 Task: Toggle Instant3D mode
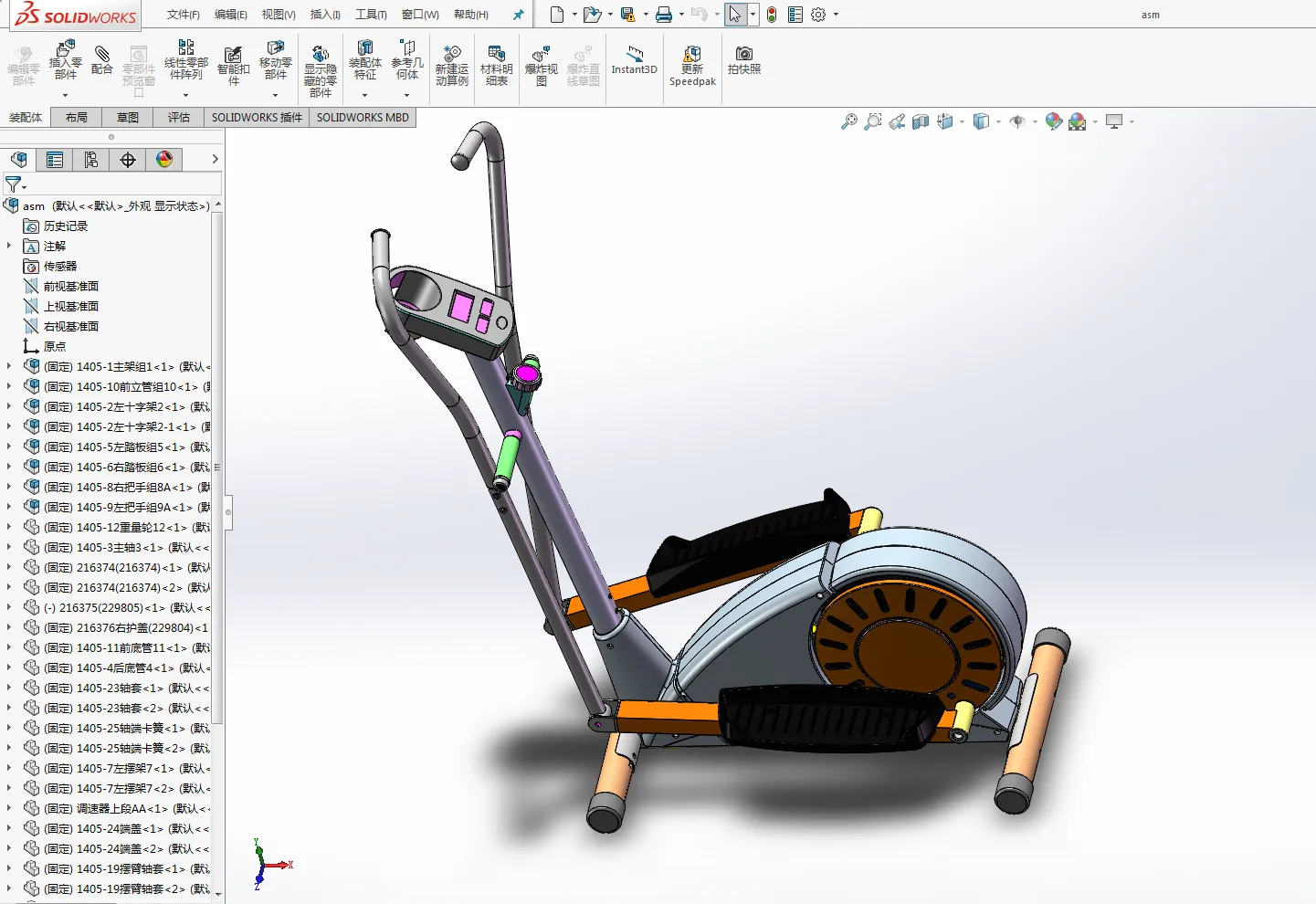[634, 60]
